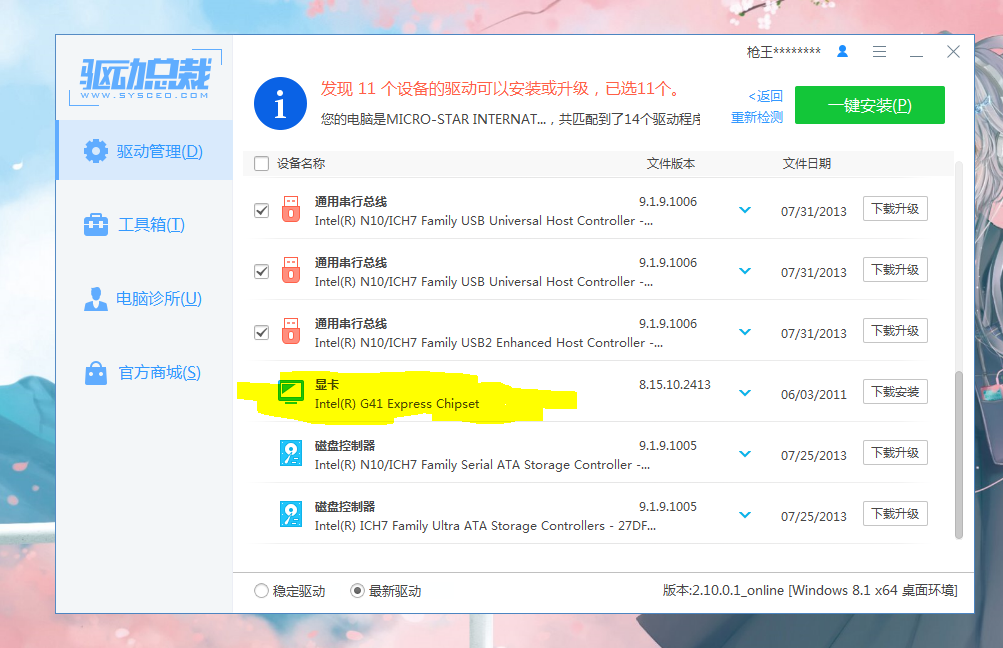Open the 官方商城(S) section
This screenshot has height=648, width=1003.
point(145,373)
